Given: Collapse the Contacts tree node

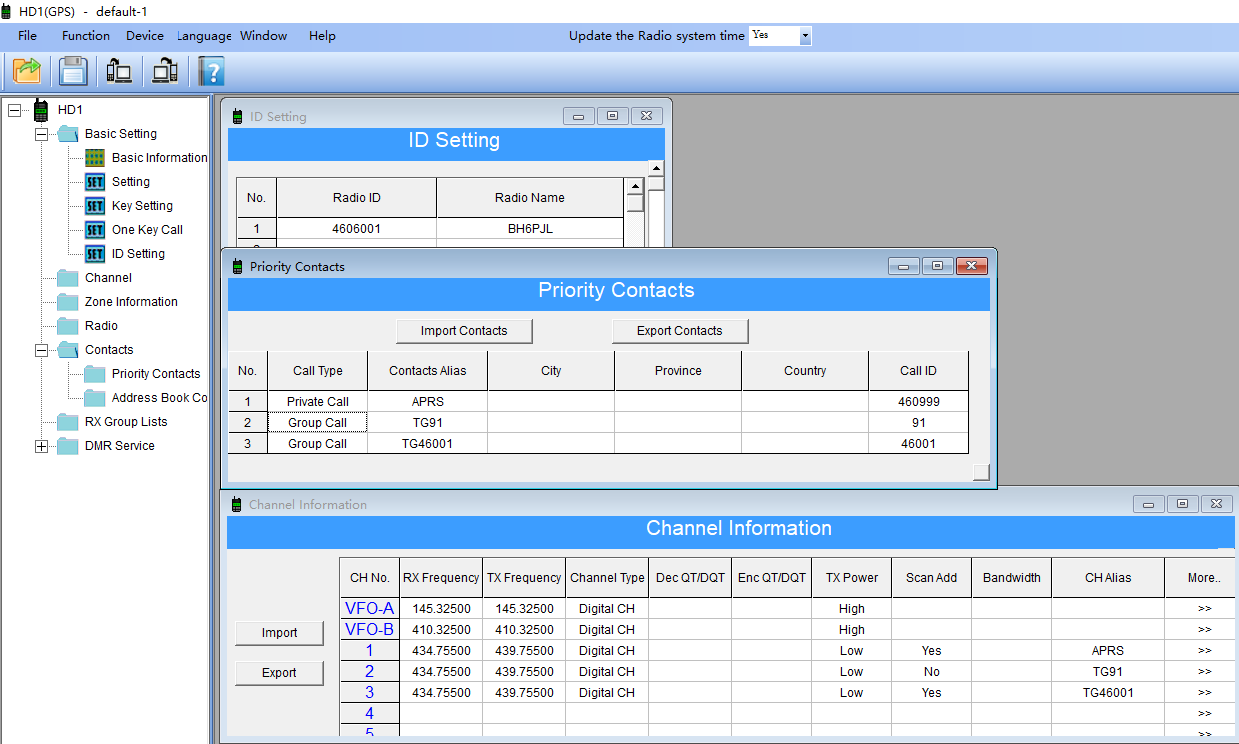Looking at the screenshot, I should click(41, 350).
